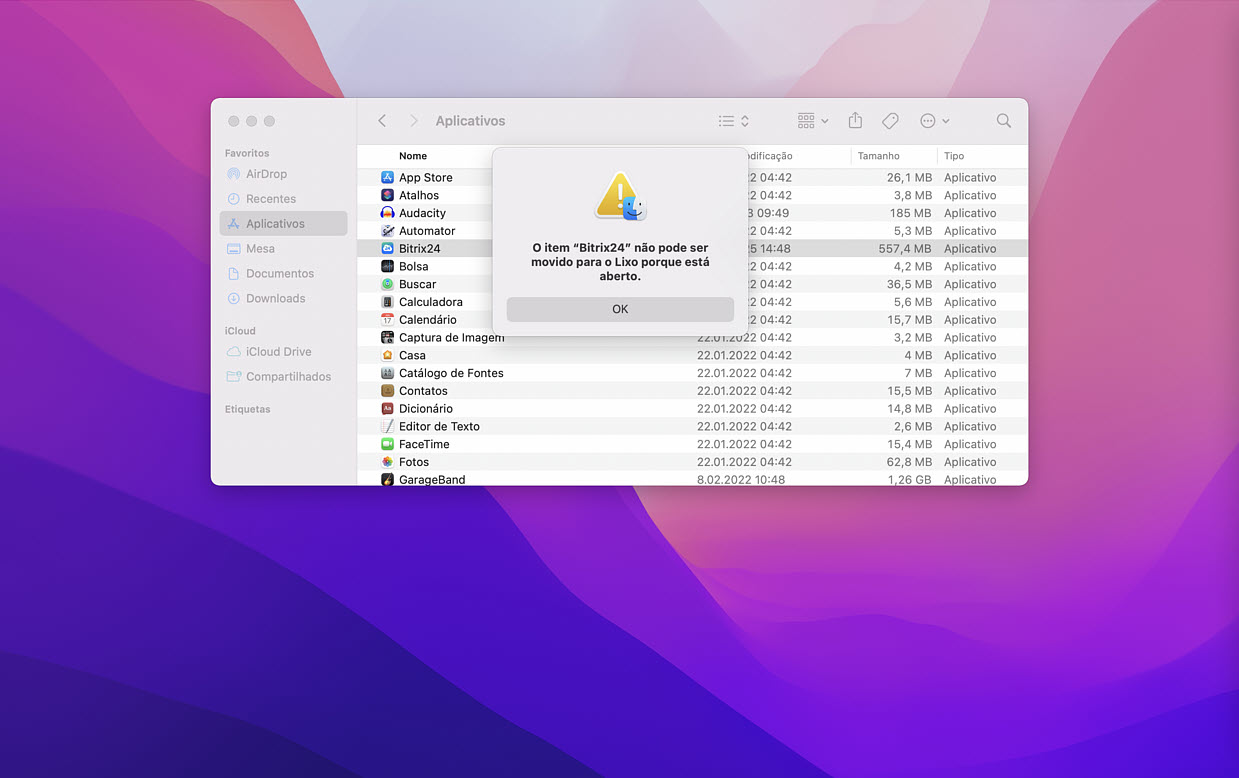
Task: Select AirDrop in the sidebar
Action: click(266, 174)
